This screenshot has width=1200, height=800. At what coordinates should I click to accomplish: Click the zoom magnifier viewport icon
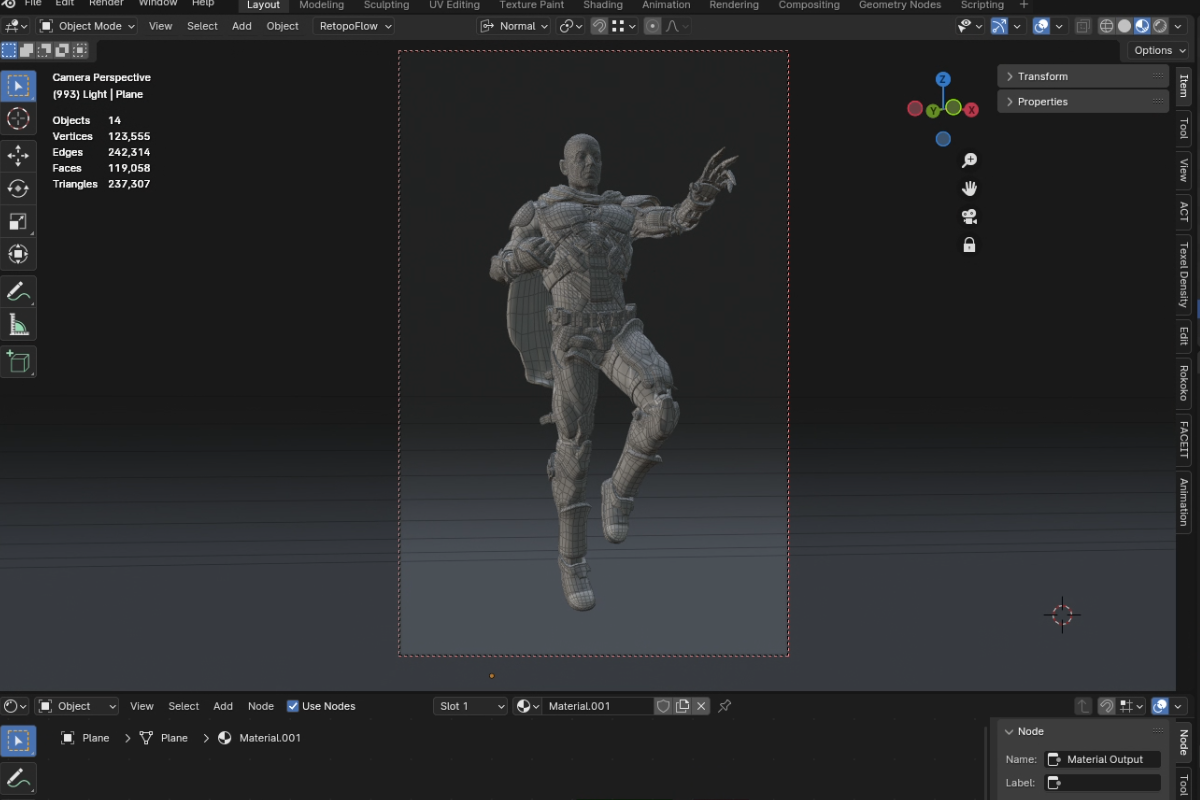click(968, 161)
